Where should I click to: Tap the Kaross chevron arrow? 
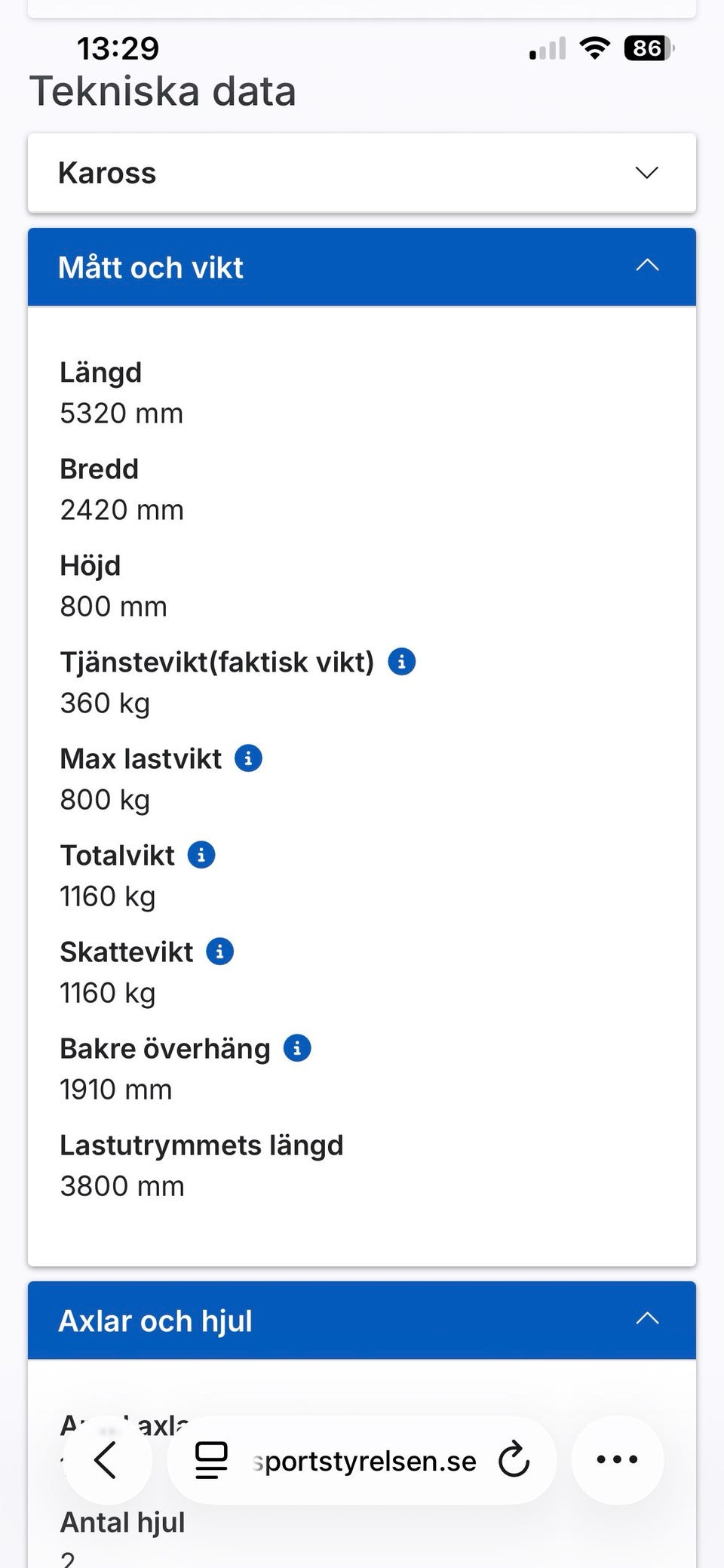coord(646,173)
